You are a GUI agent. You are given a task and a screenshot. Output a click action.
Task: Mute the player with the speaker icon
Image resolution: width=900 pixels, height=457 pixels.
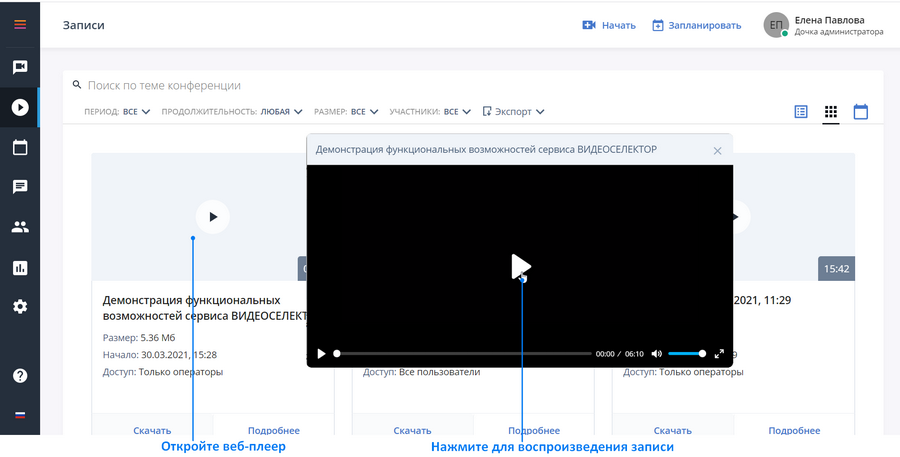(x=657, y=354)
